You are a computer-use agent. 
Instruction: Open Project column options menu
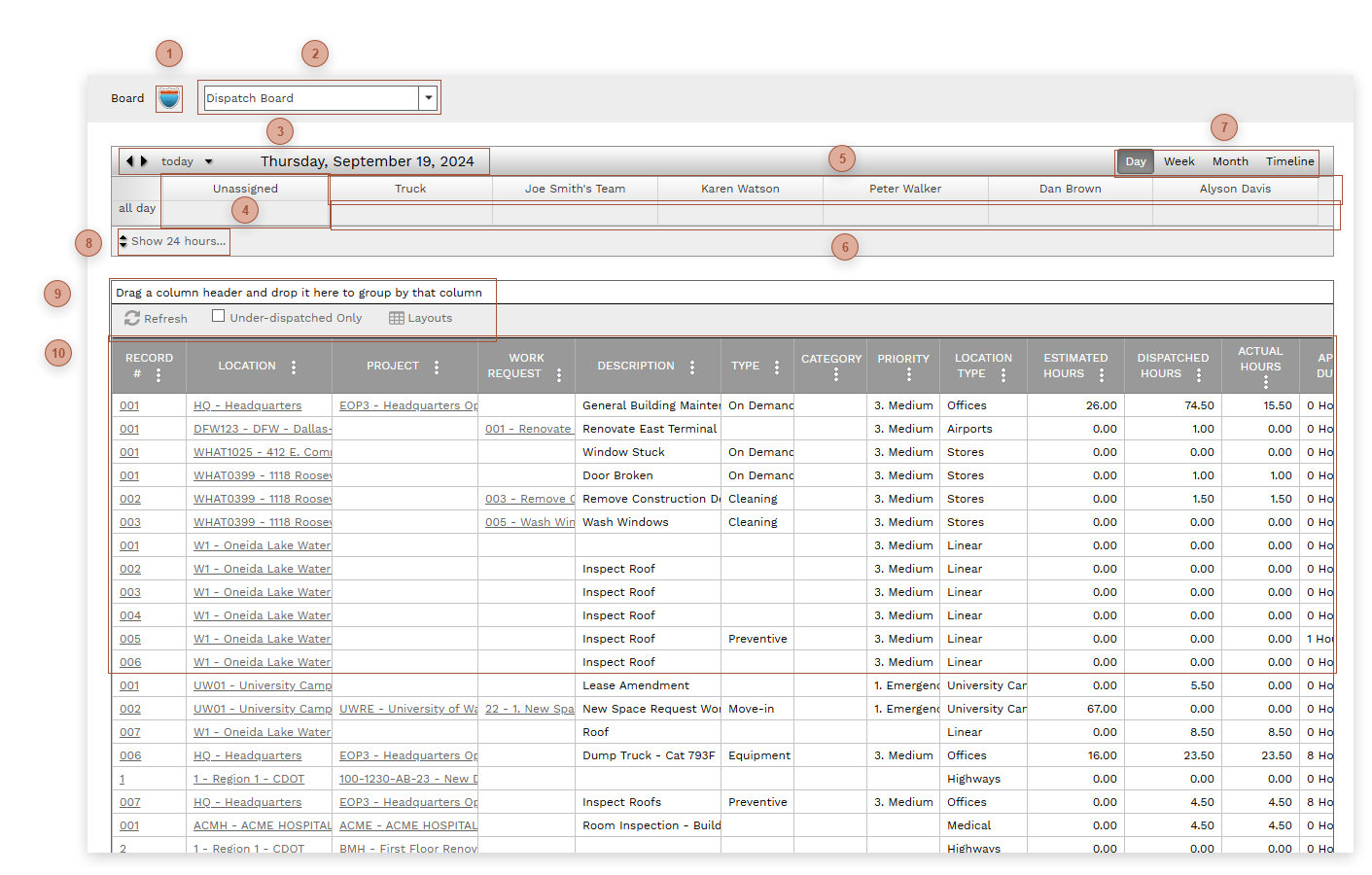click(x=437, y=367)
